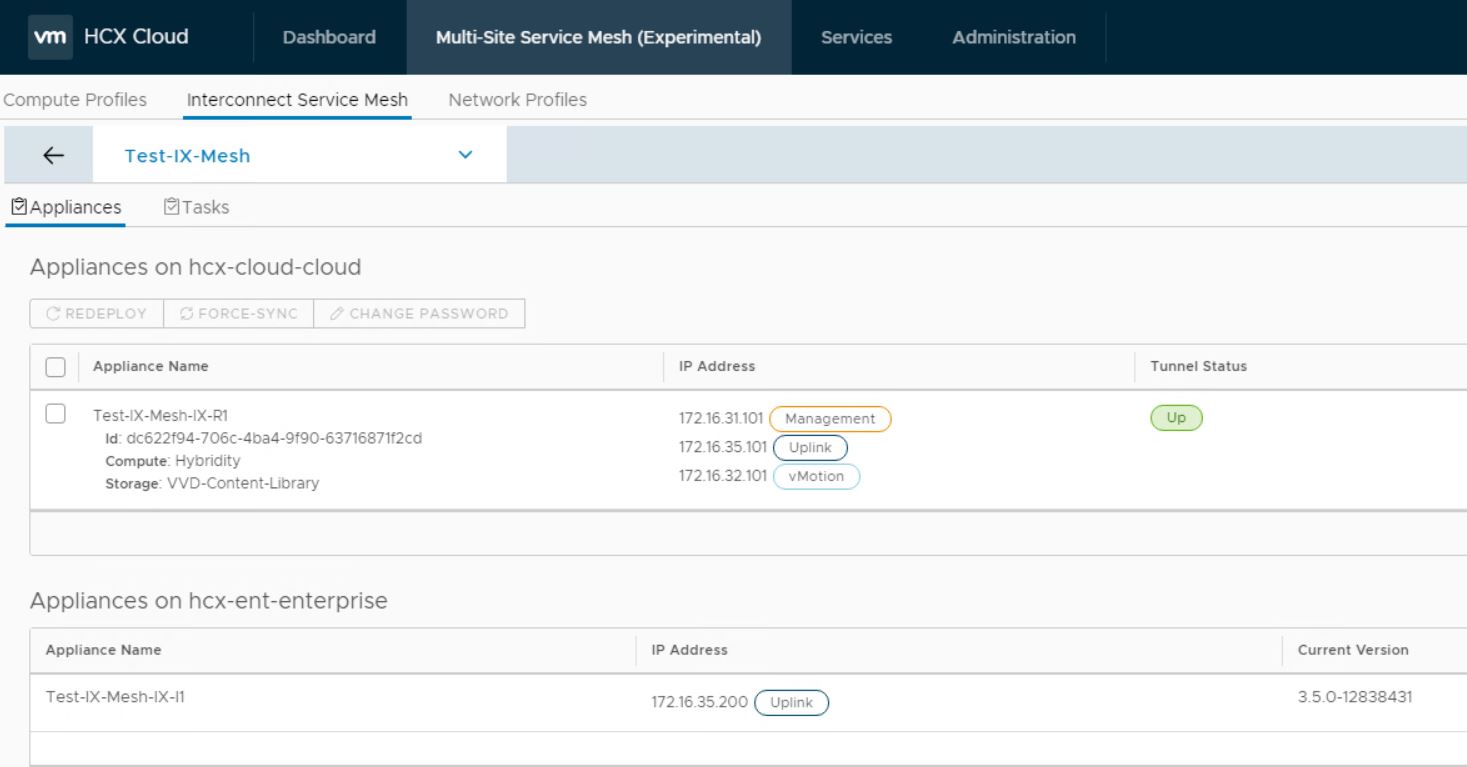Select the checkbox for Test-IX-Mesh-IX-R1

[x=56, y=415]
